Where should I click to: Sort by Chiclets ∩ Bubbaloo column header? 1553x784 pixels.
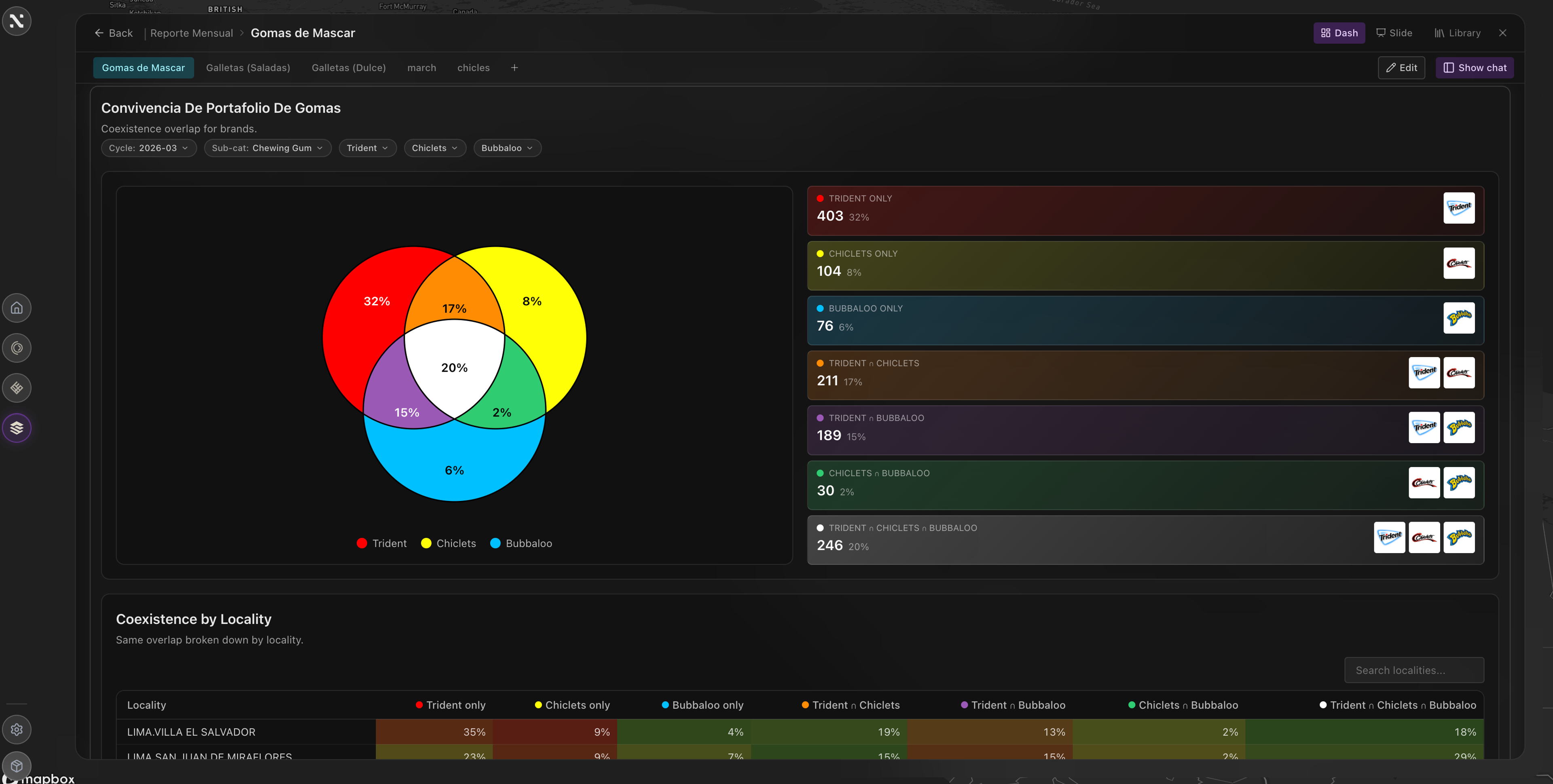pyautogui.click(x=1183, y=705)
